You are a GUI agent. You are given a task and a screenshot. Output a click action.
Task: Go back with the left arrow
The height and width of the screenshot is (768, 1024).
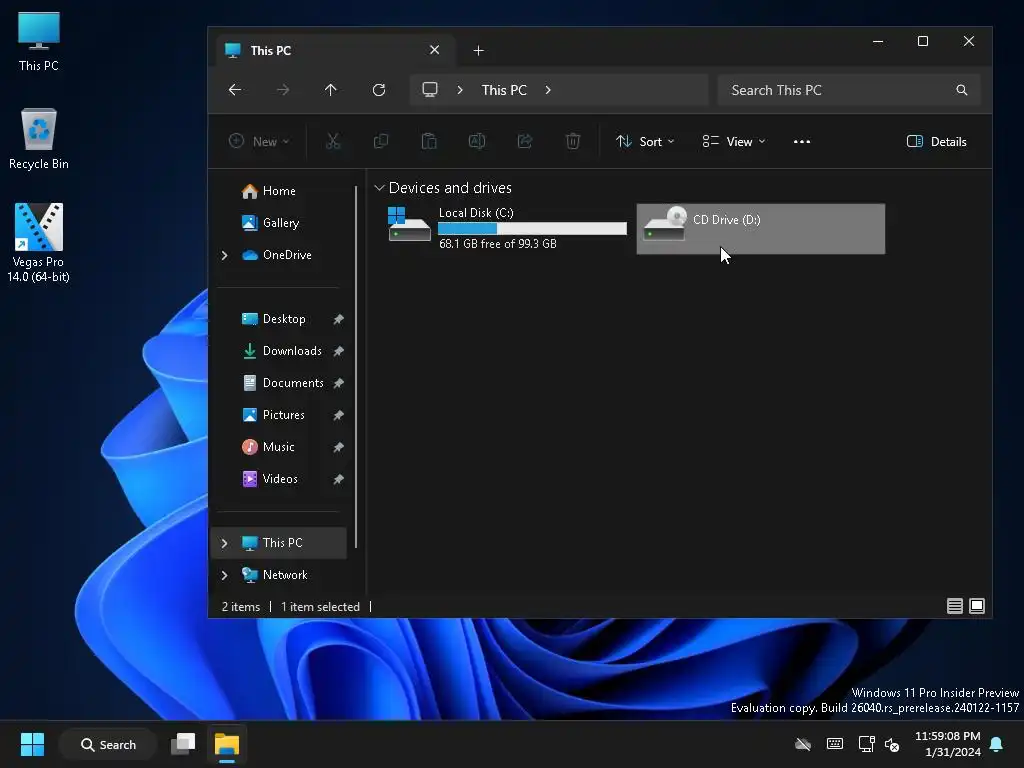click(235, 90)
